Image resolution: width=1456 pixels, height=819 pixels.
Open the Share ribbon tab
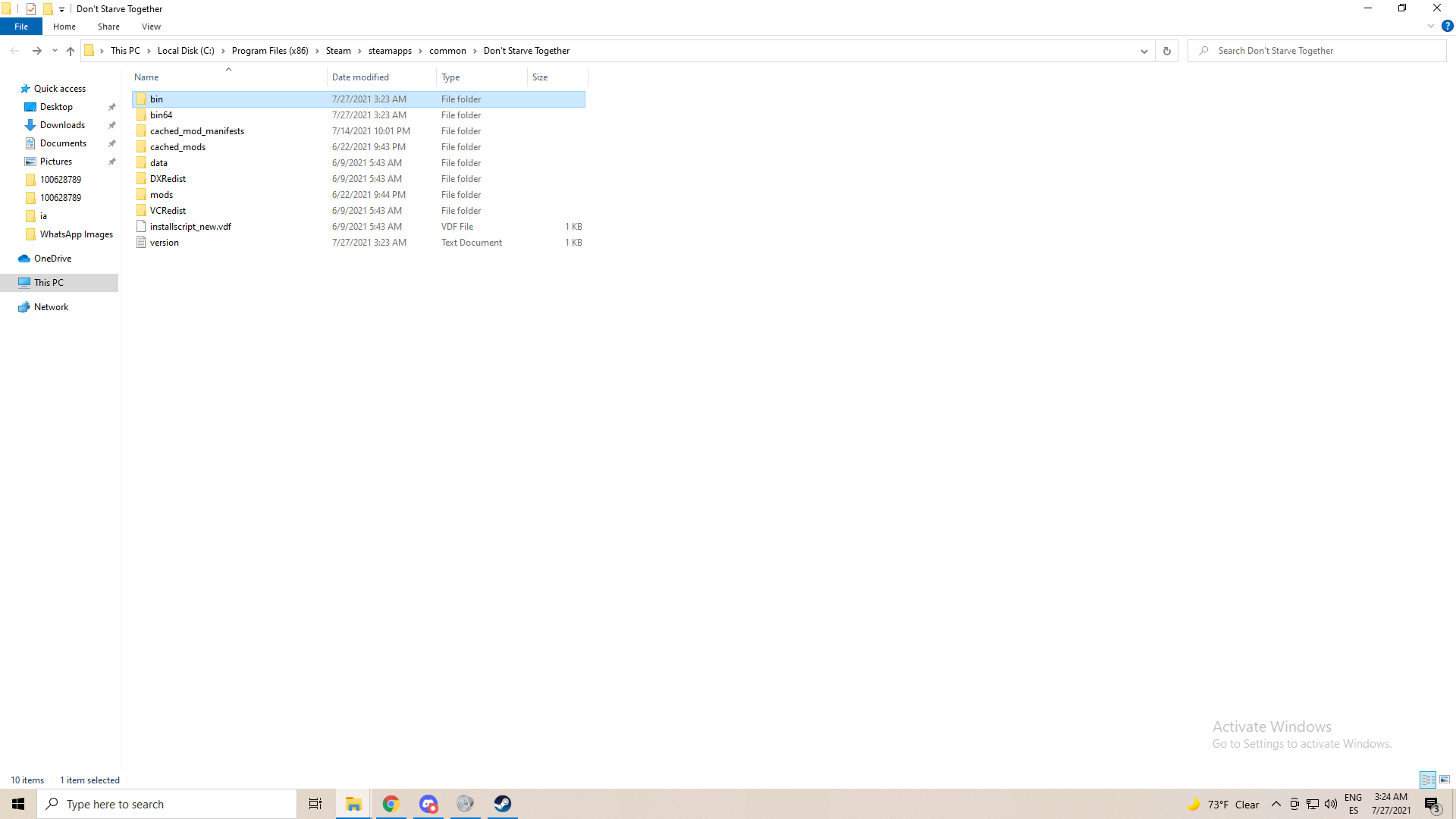(x=108, y=27)
